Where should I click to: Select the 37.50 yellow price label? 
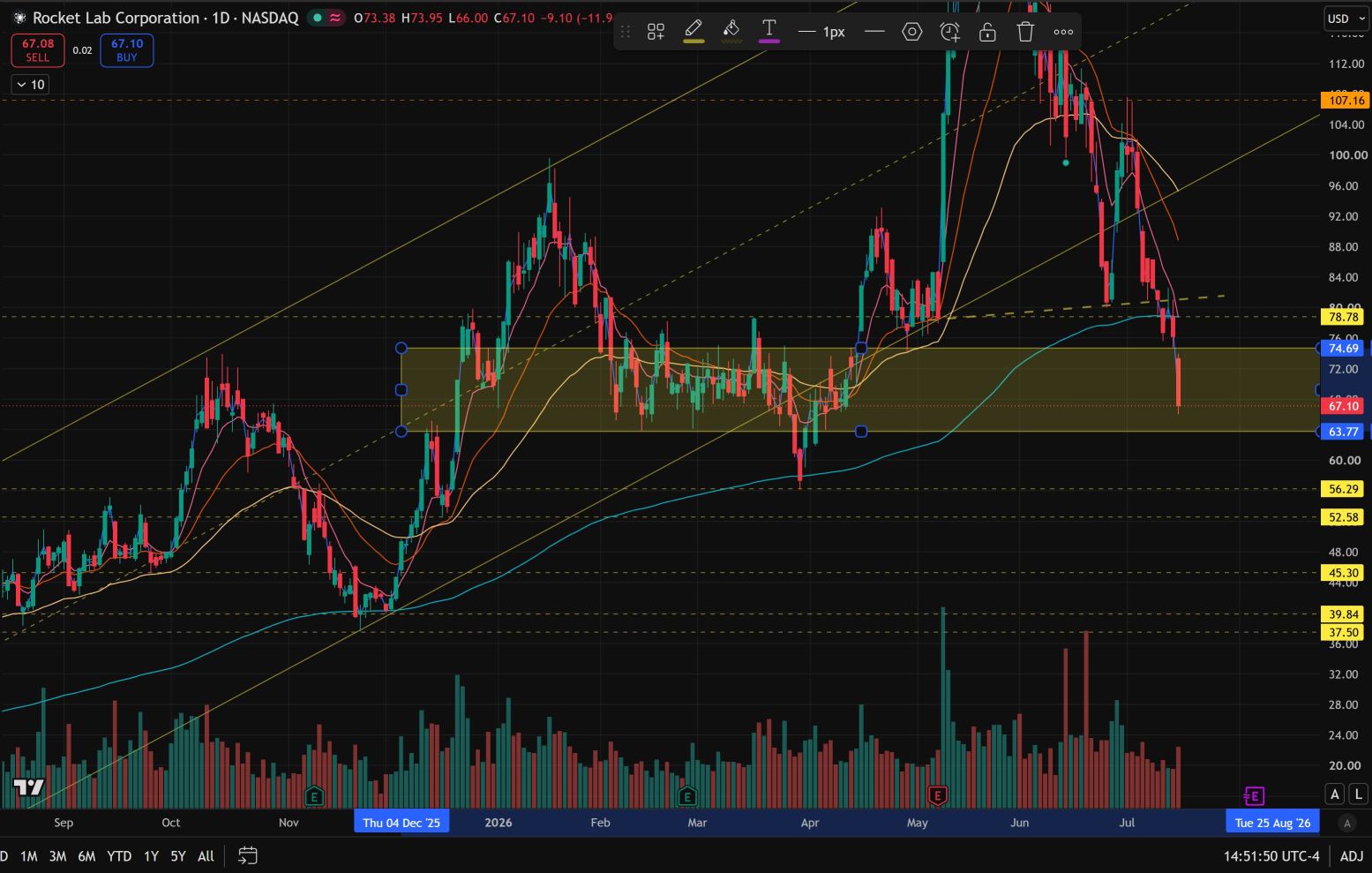(1343, 632)
